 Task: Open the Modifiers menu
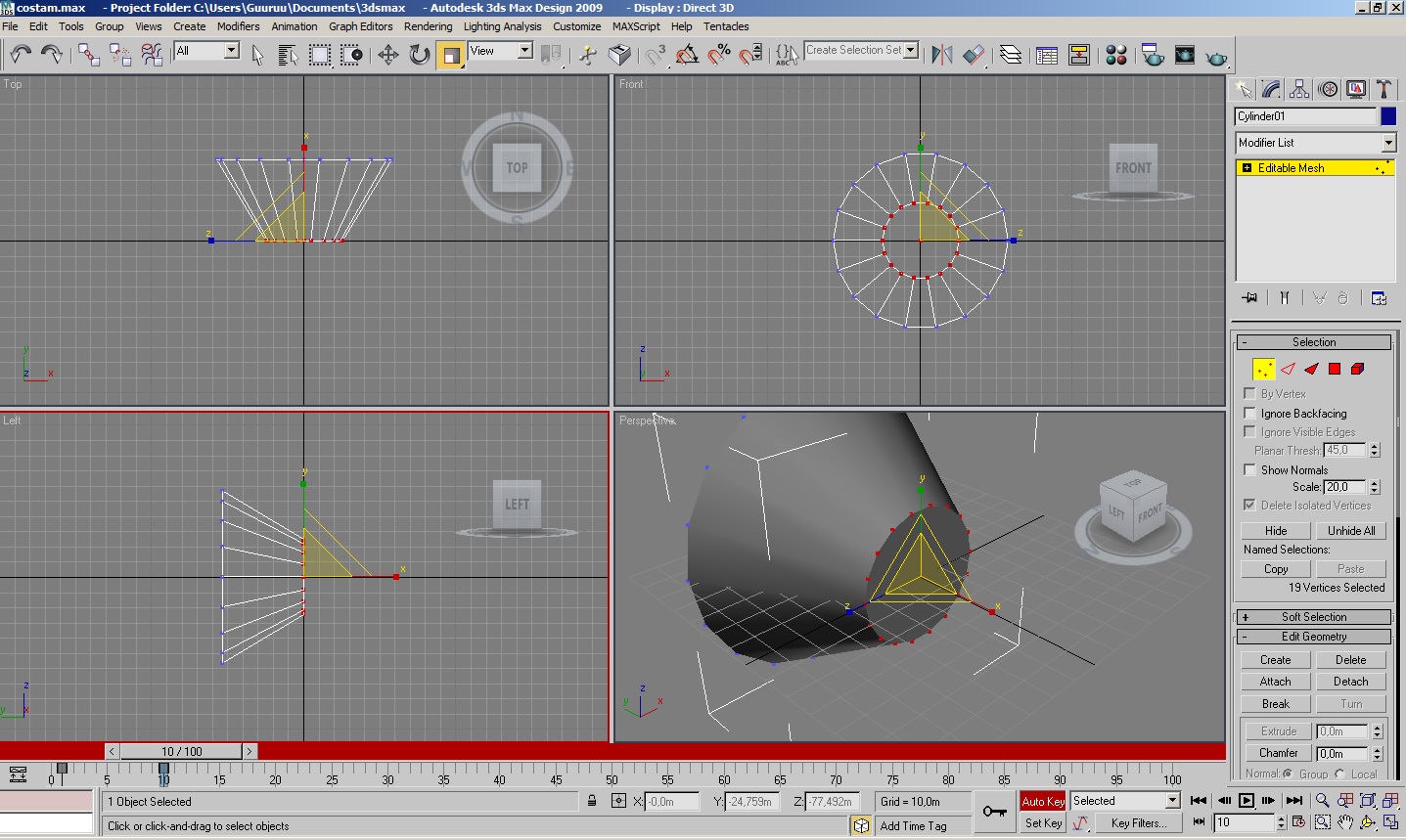(x=239, y=26)
